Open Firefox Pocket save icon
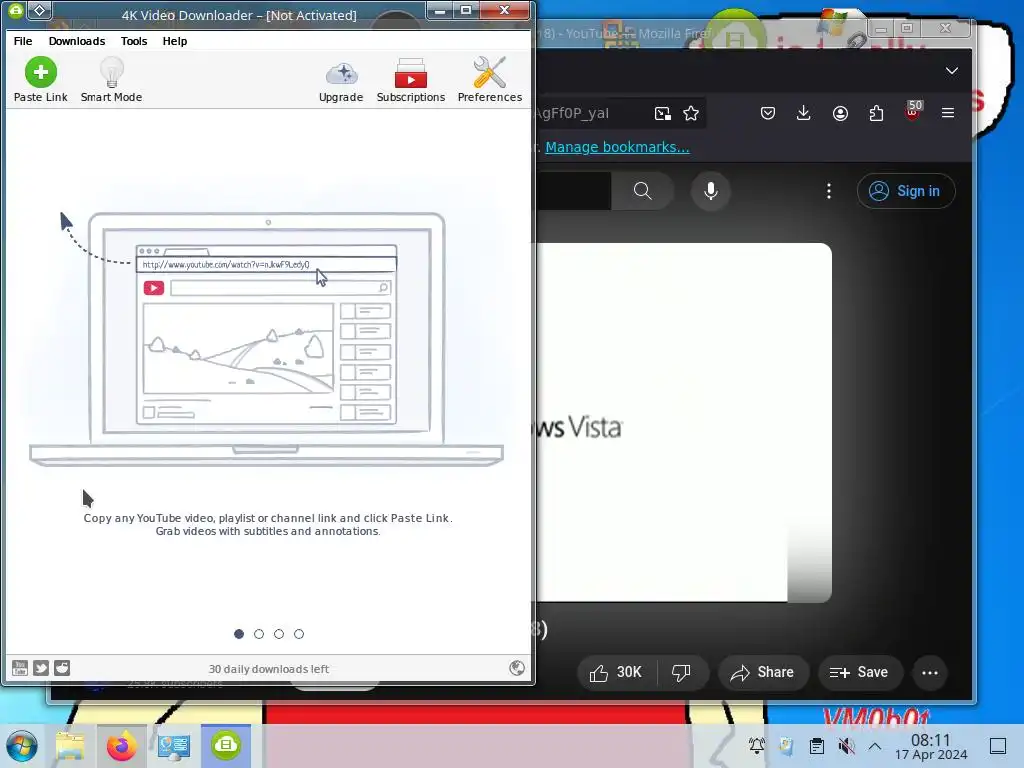Screen dimensions: 1024x768 point(768,114)
